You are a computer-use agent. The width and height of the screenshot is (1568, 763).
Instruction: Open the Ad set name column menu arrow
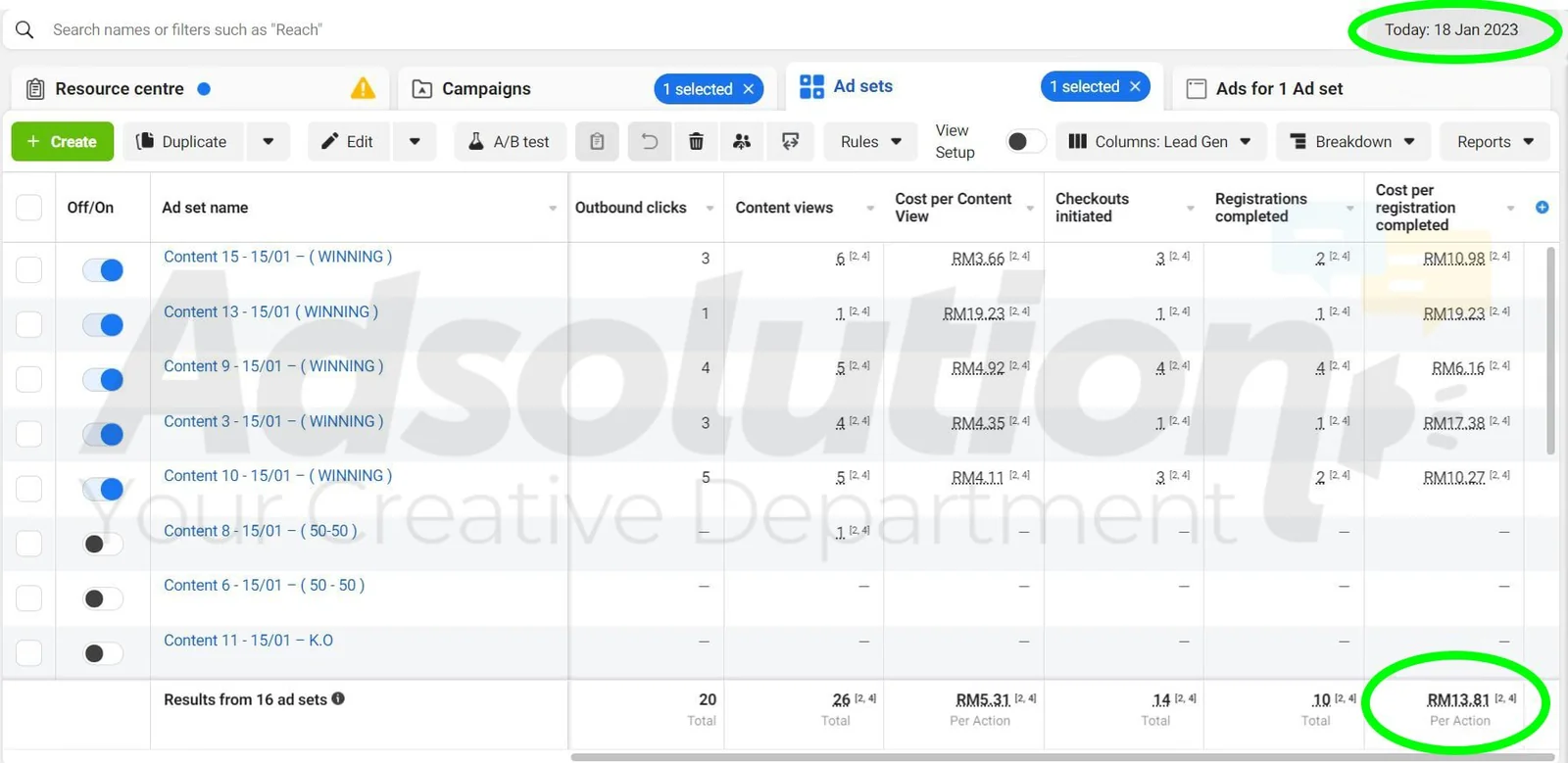[x=553, y=209]
